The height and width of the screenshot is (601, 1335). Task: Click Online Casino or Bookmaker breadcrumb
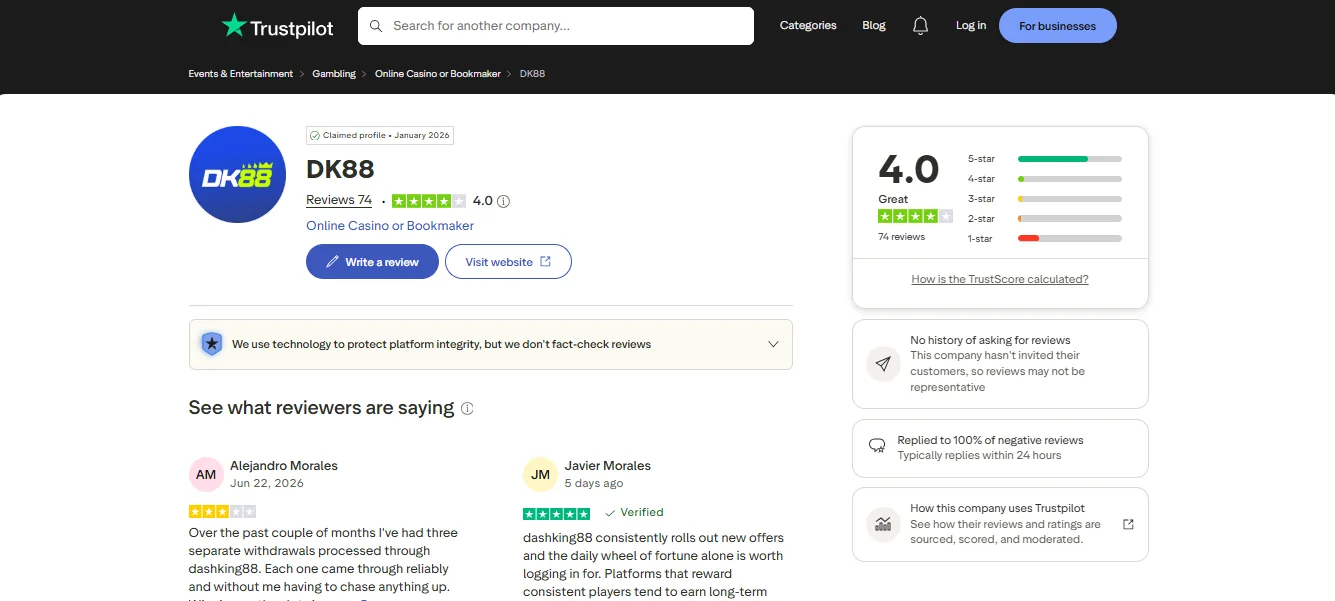click(438, 74)
